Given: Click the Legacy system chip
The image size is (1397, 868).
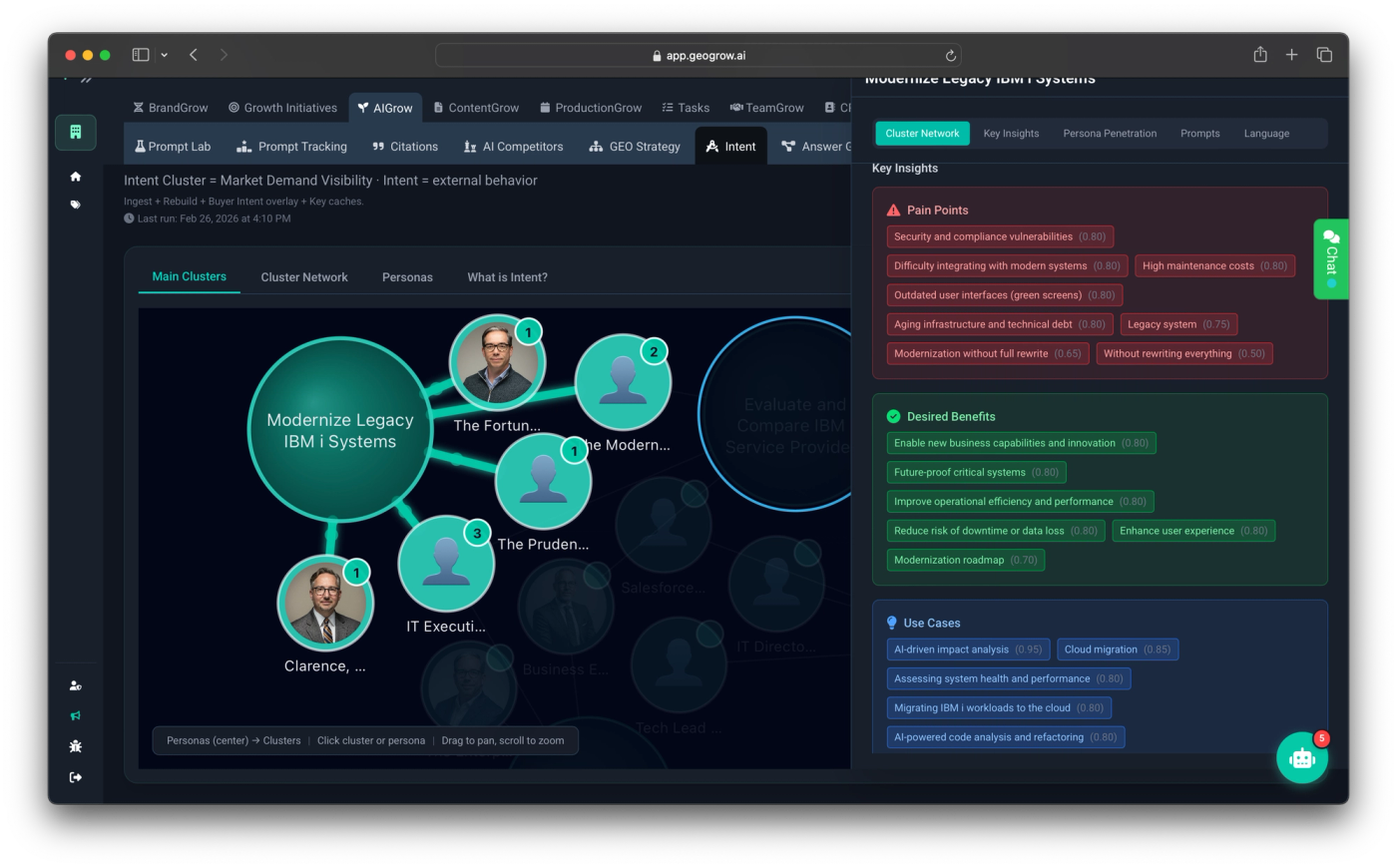Looking at the screenshot, I should point(1178,324).
